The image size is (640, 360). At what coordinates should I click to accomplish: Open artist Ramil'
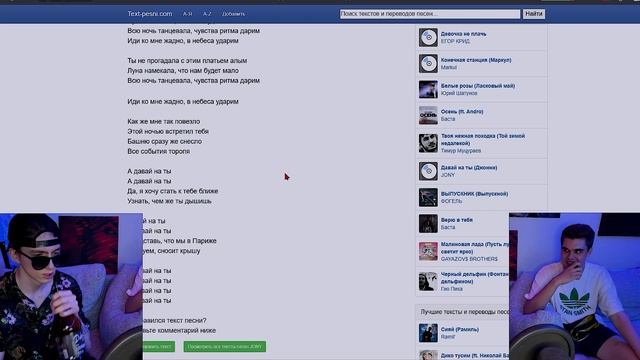pos(448,337)
